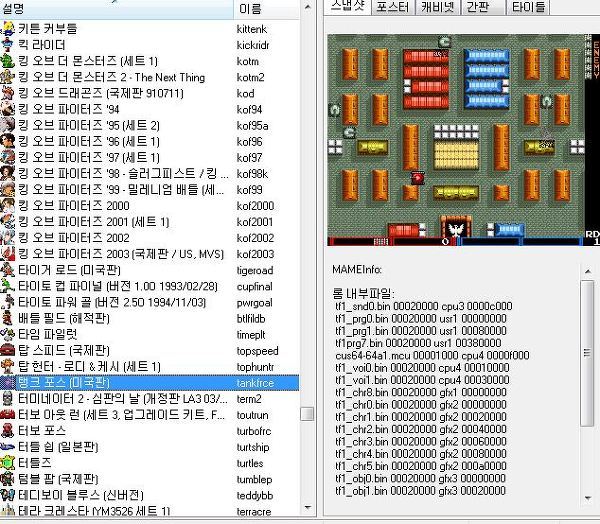
Task: Click the tf1_chr8.bin ROM file line
Action: point(421,392)
